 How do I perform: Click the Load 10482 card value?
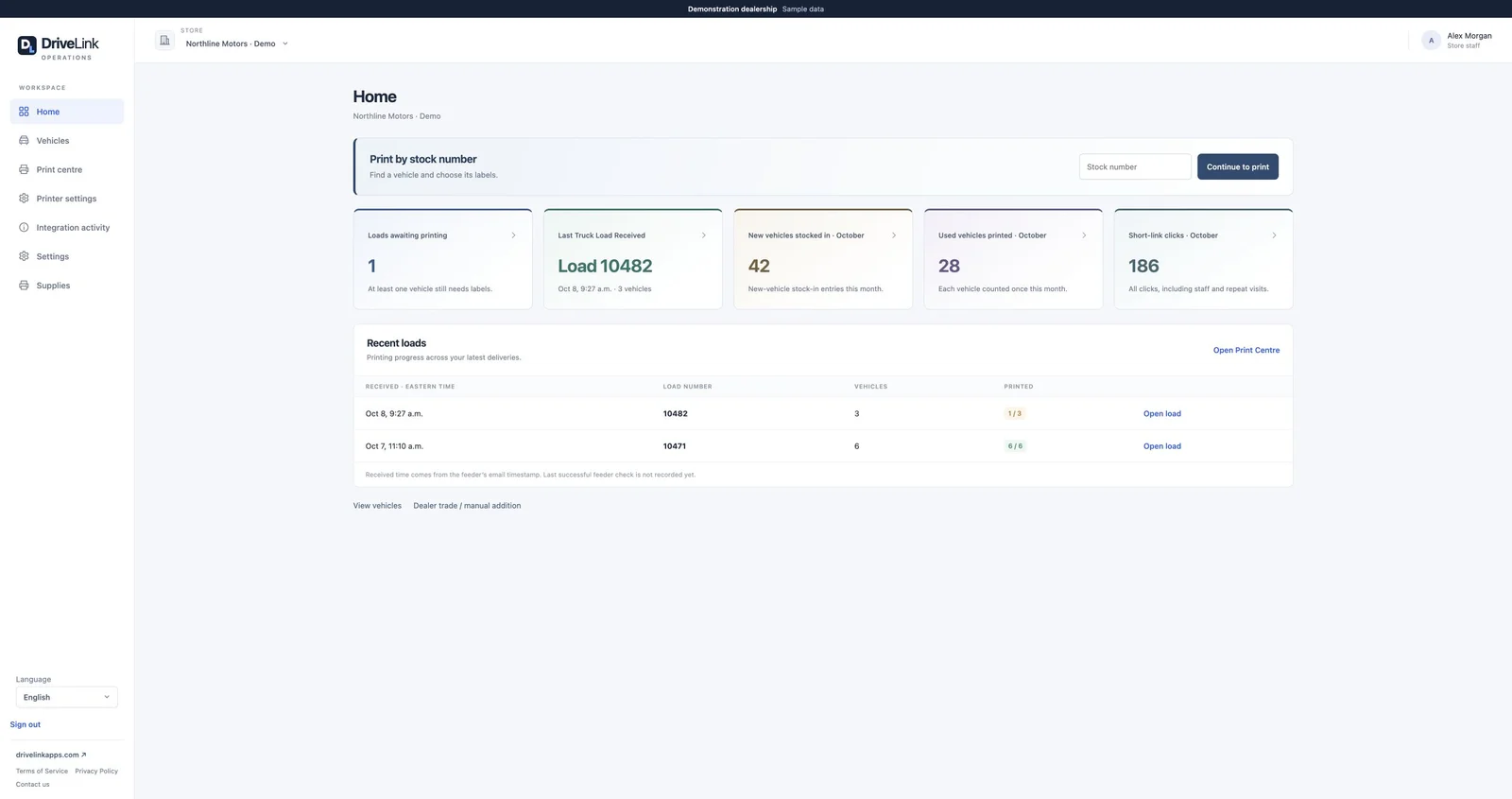(605, 266)
